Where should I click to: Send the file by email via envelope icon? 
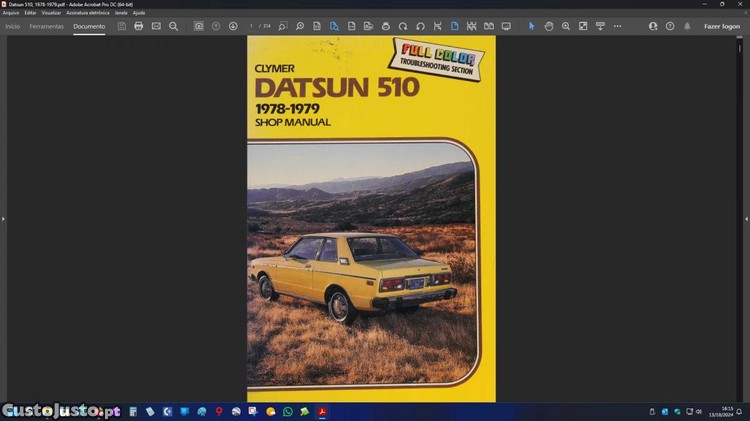pos(156,26)
